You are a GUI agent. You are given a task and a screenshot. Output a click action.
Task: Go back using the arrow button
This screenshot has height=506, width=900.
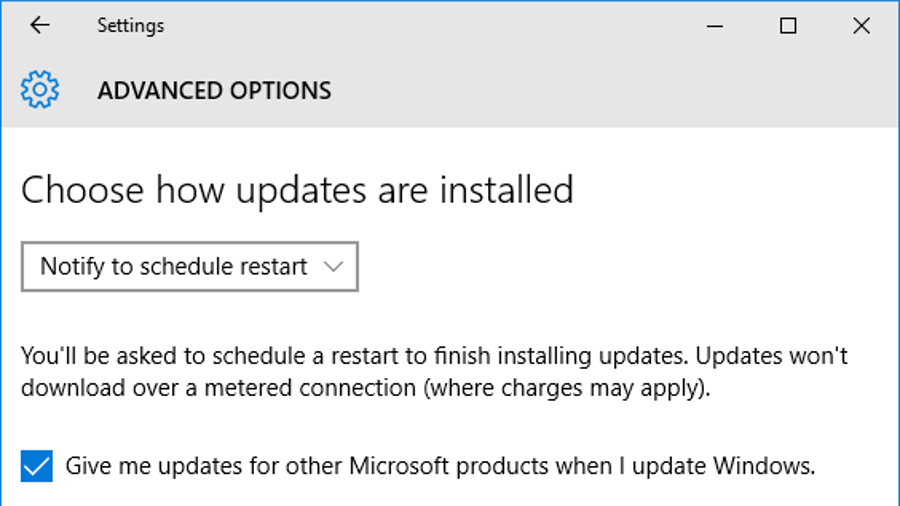(40, 25)
